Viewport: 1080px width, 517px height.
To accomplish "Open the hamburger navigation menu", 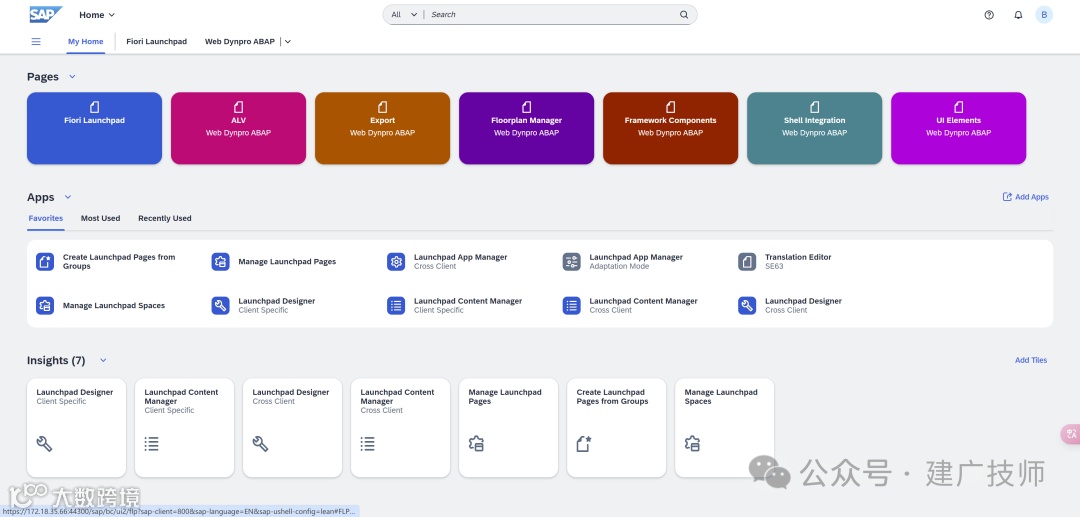I will [37, 41].
